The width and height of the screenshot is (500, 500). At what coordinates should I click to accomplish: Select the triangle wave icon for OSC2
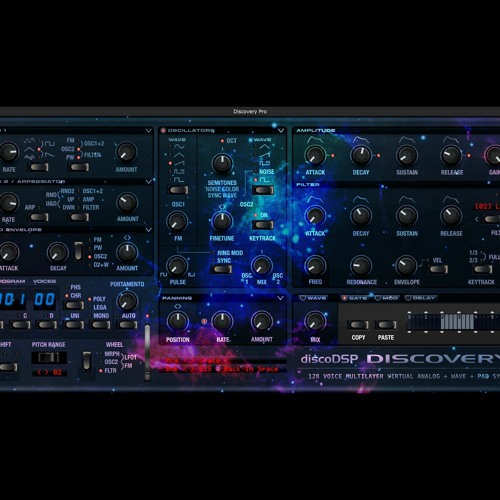265,147
